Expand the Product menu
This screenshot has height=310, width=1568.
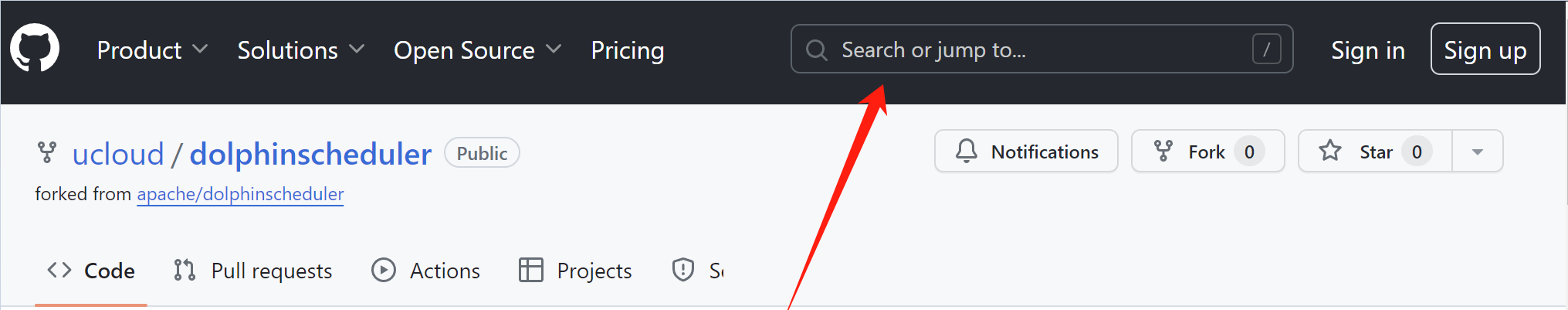152,50
